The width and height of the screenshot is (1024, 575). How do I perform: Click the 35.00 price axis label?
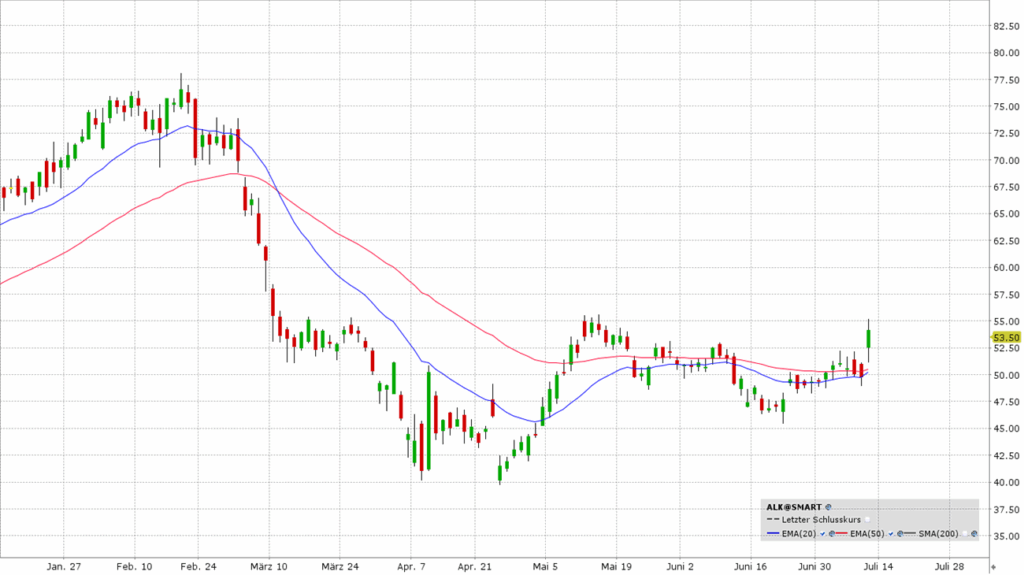click(x=1006, y=536)
